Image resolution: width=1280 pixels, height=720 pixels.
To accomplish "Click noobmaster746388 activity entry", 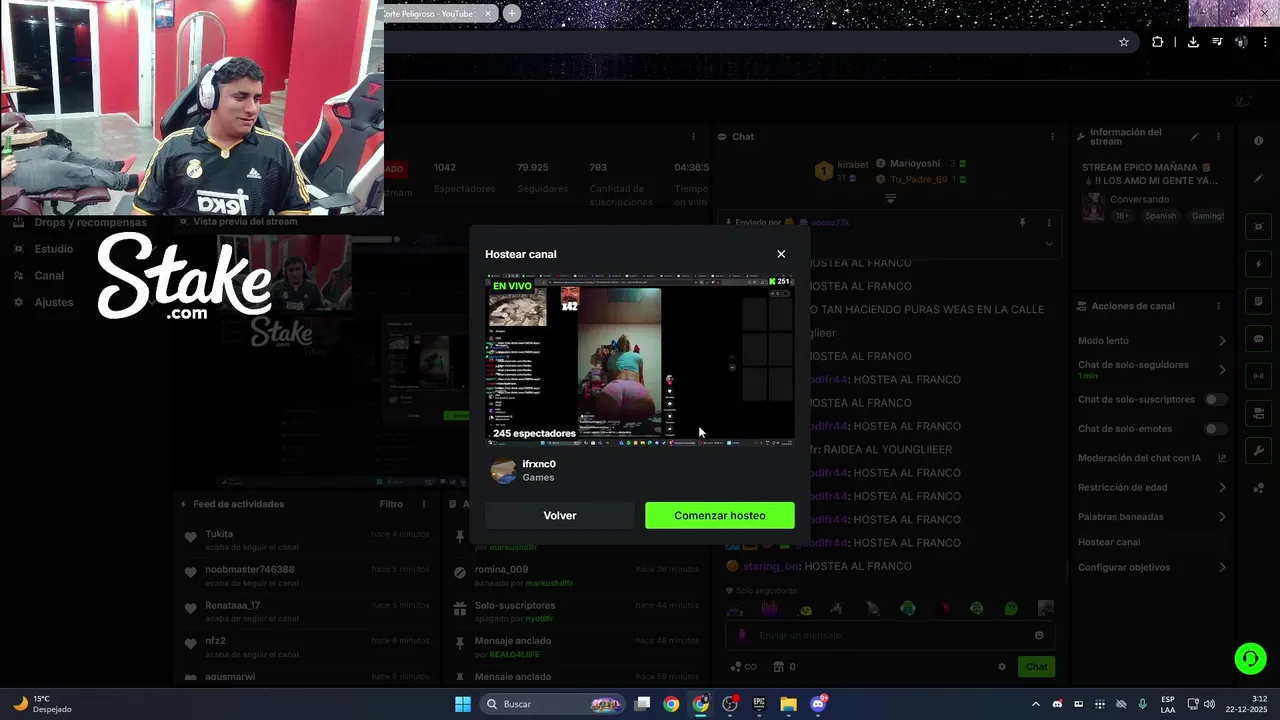I will [306, 575].
